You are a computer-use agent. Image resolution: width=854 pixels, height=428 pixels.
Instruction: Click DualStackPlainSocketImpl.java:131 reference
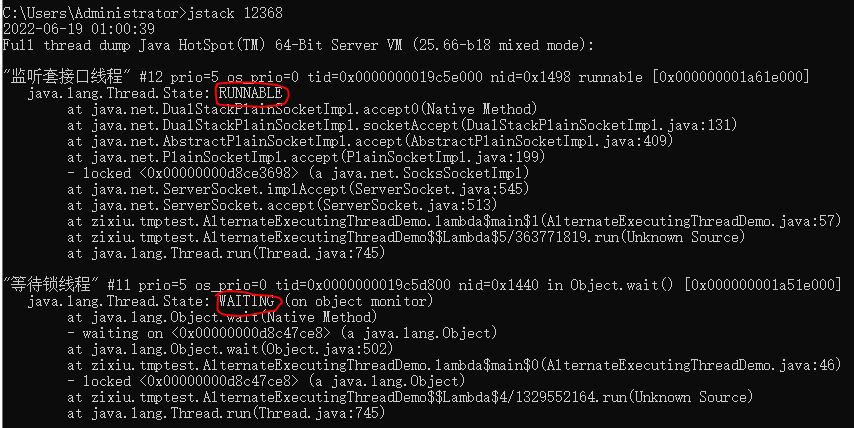pos(600,125)
